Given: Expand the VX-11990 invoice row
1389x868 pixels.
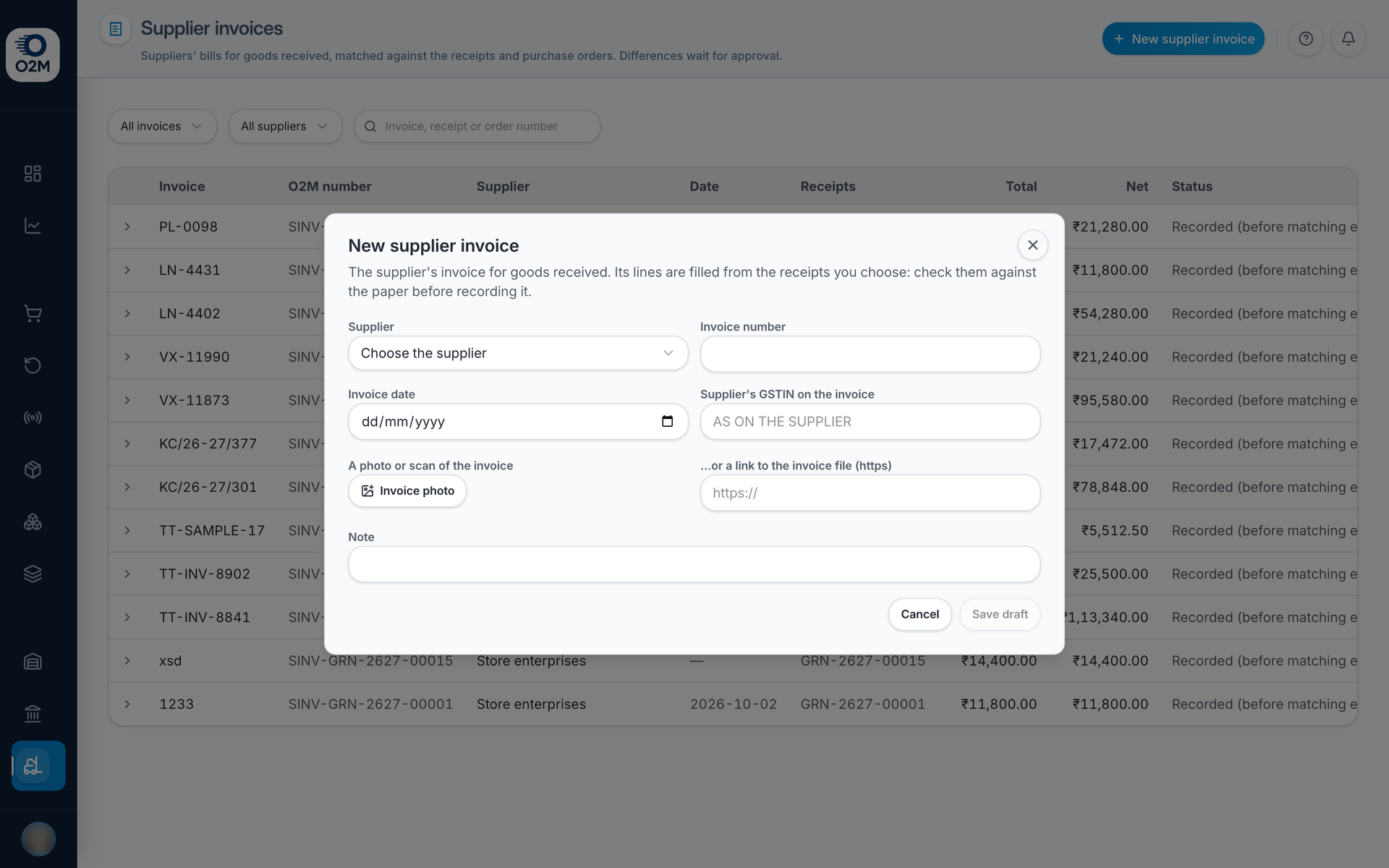Looking at the screenshot, I should [x=127, y=357].
